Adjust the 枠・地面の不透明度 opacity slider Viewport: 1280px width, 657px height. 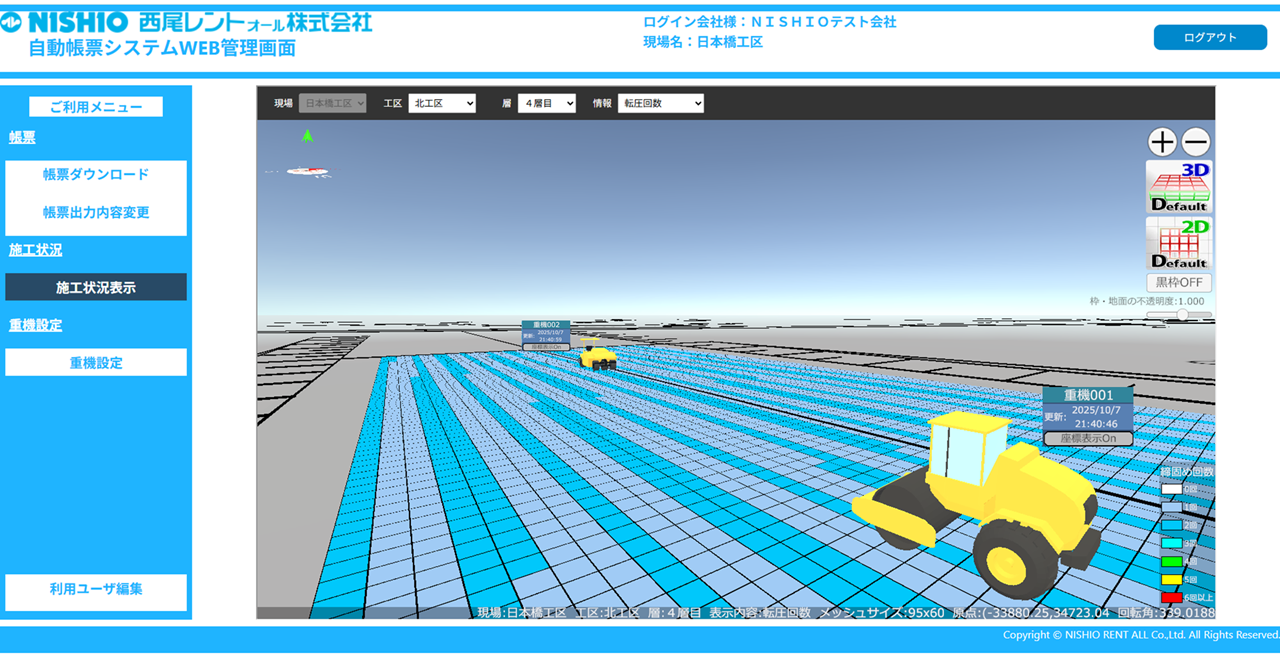[1179, 314]
